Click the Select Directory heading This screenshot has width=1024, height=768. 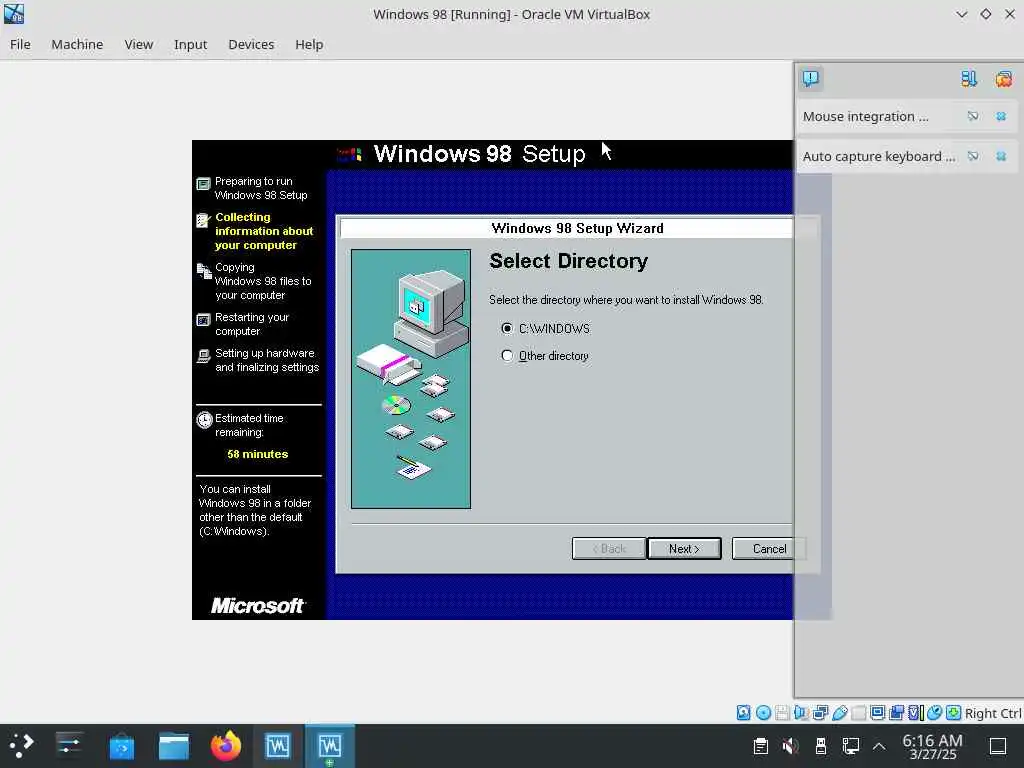(568, 261)
